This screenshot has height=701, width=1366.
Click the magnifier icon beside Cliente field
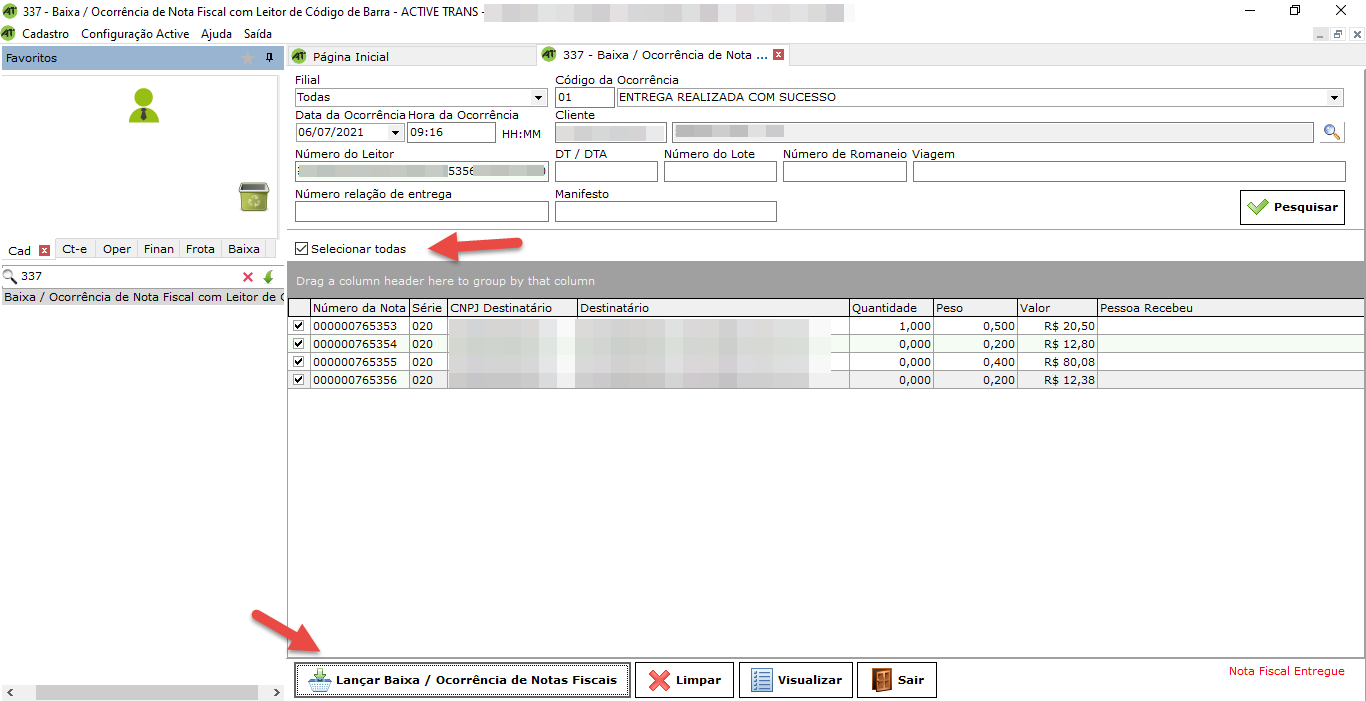(1331, 132)
